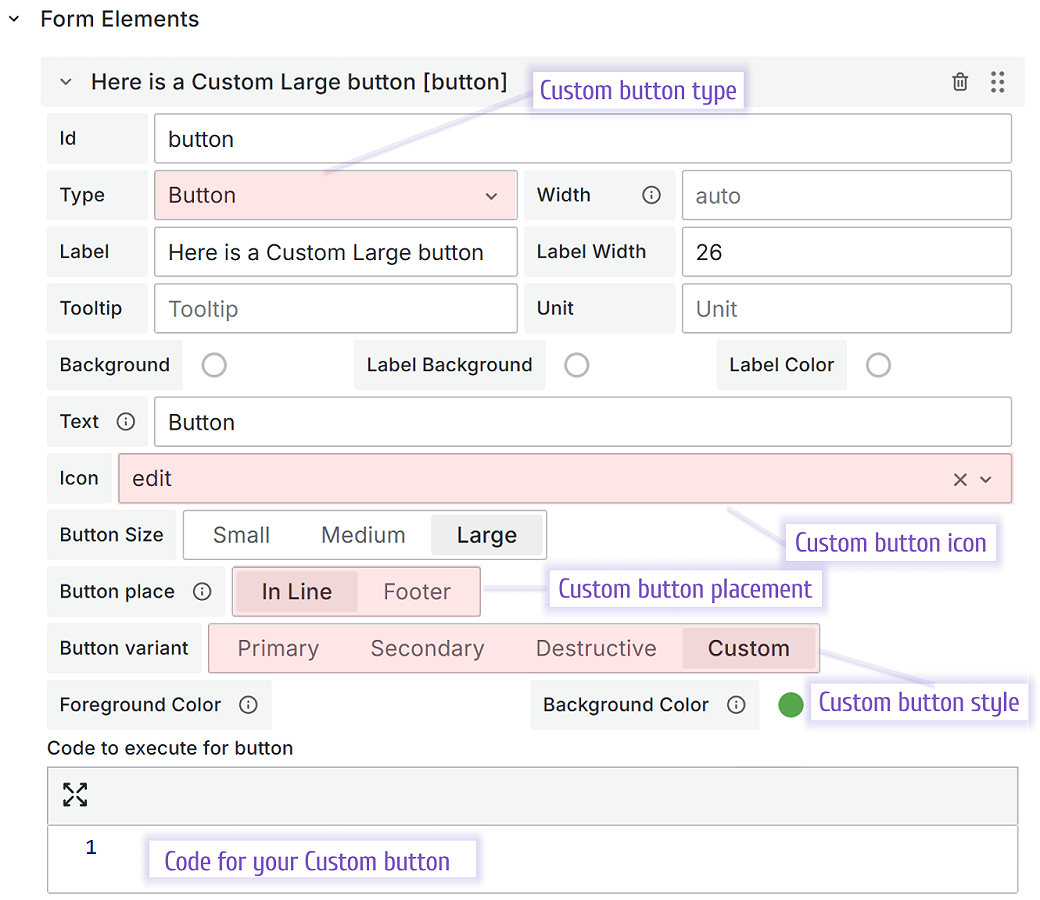Open the Label Background color picker circle

576,365
